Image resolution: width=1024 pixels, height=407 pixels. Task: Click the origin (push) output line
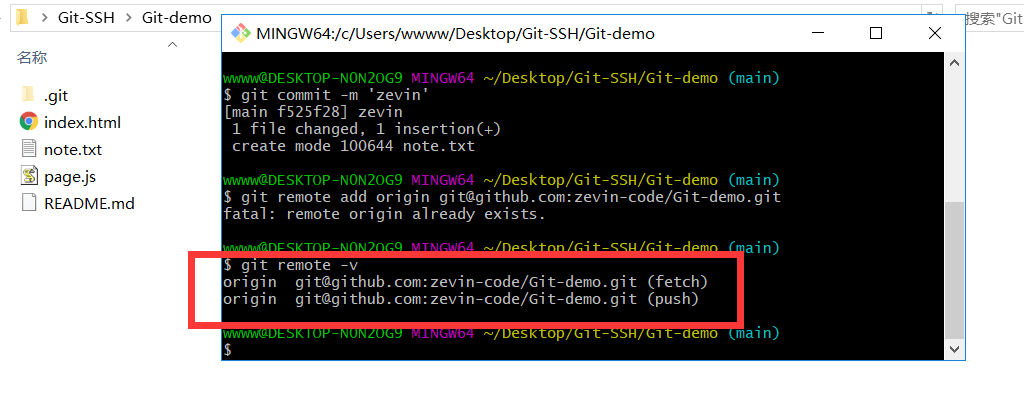[461, 299]
